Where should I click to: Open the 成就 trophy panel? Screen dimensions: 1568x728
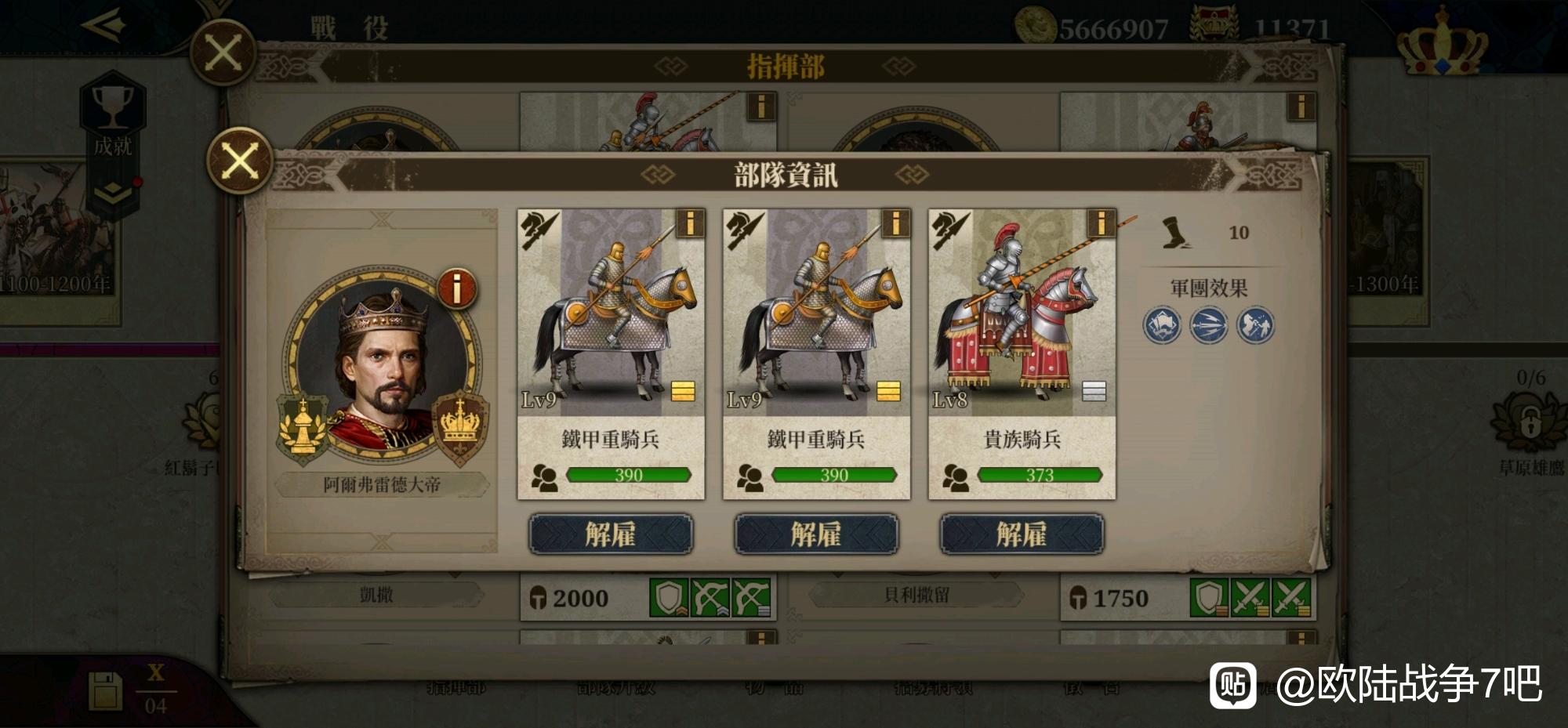point(113,118)
